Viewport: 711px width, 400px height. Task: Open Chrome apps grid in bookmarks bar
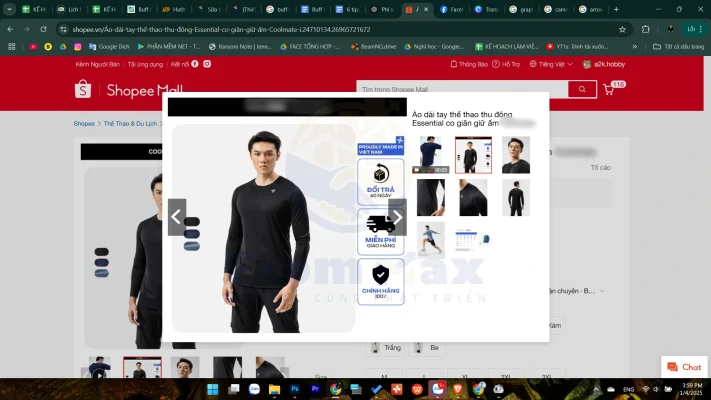(12, 46)
